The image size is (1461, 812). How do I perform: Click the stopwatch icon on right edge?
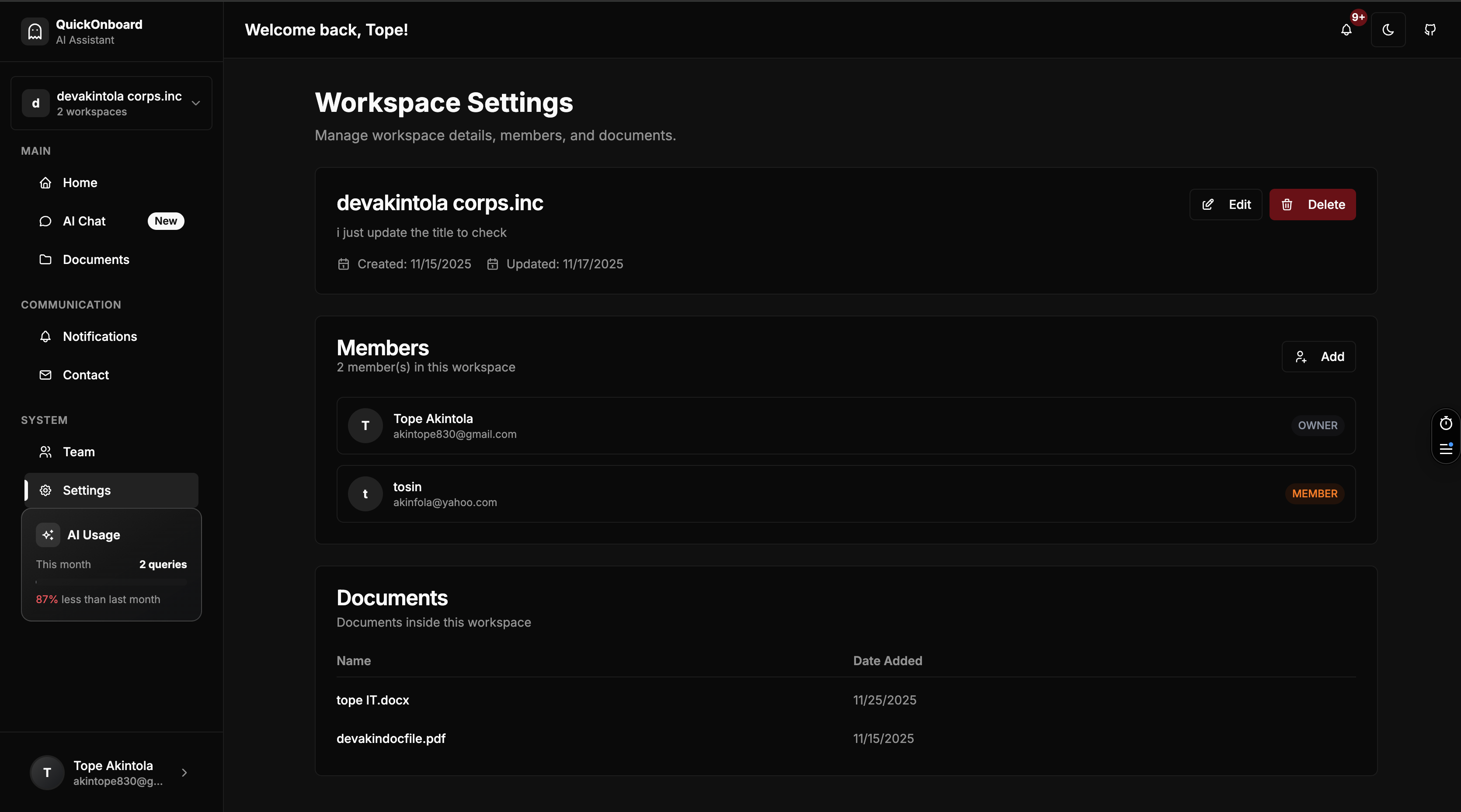[1446, 423]
